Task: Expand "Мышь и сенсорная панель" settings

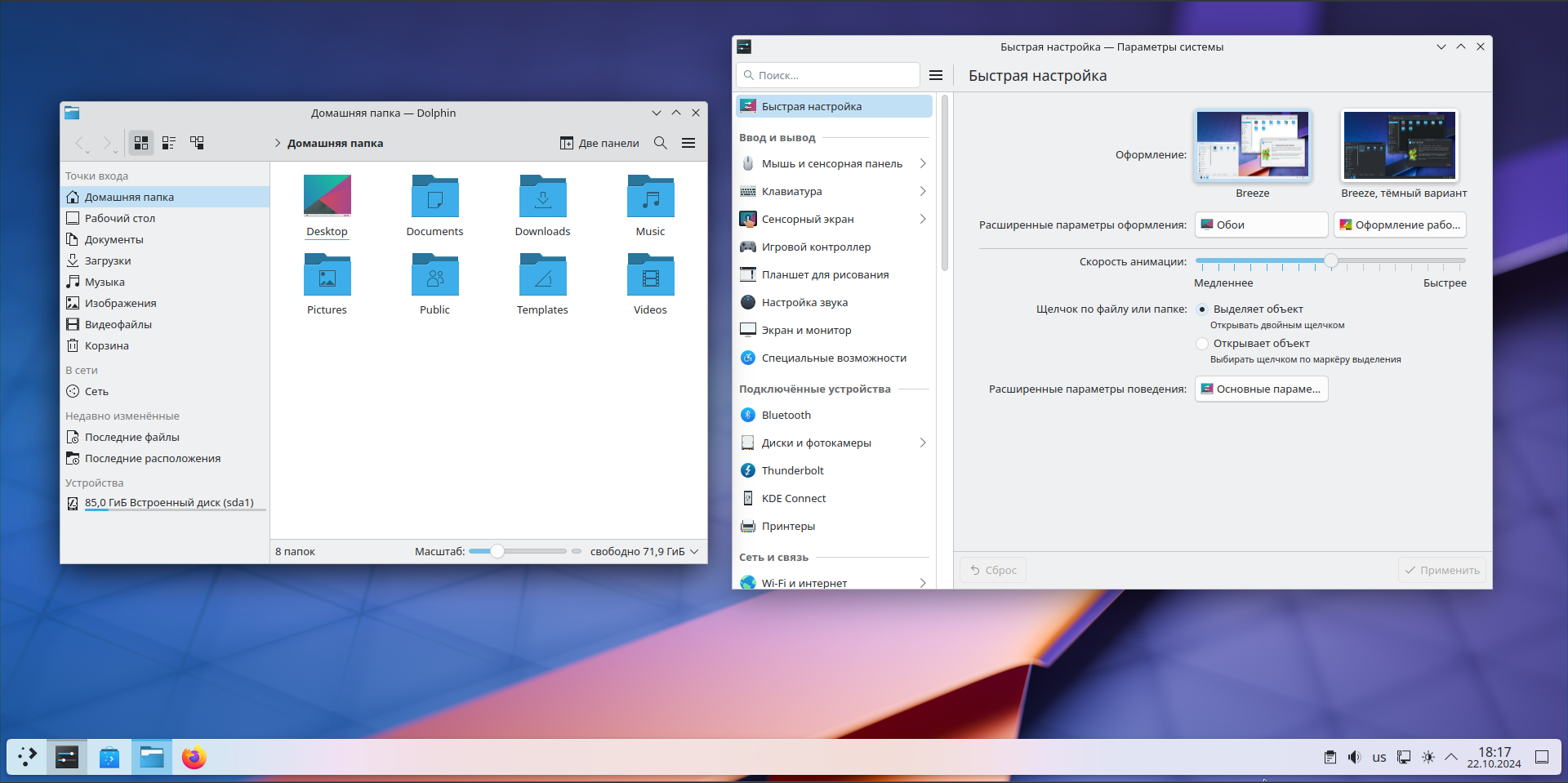Action: [833, 164]
